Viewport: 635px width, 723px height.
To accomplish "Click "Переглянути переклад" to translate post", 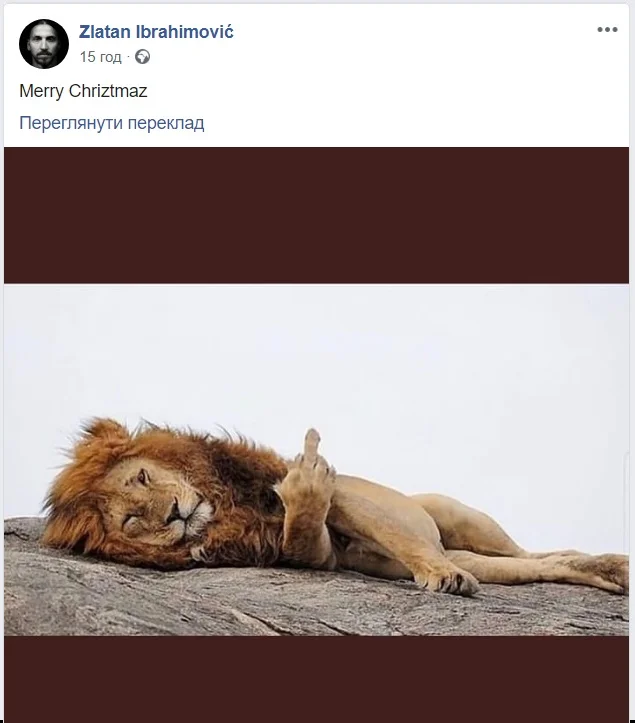I will 112,123.
